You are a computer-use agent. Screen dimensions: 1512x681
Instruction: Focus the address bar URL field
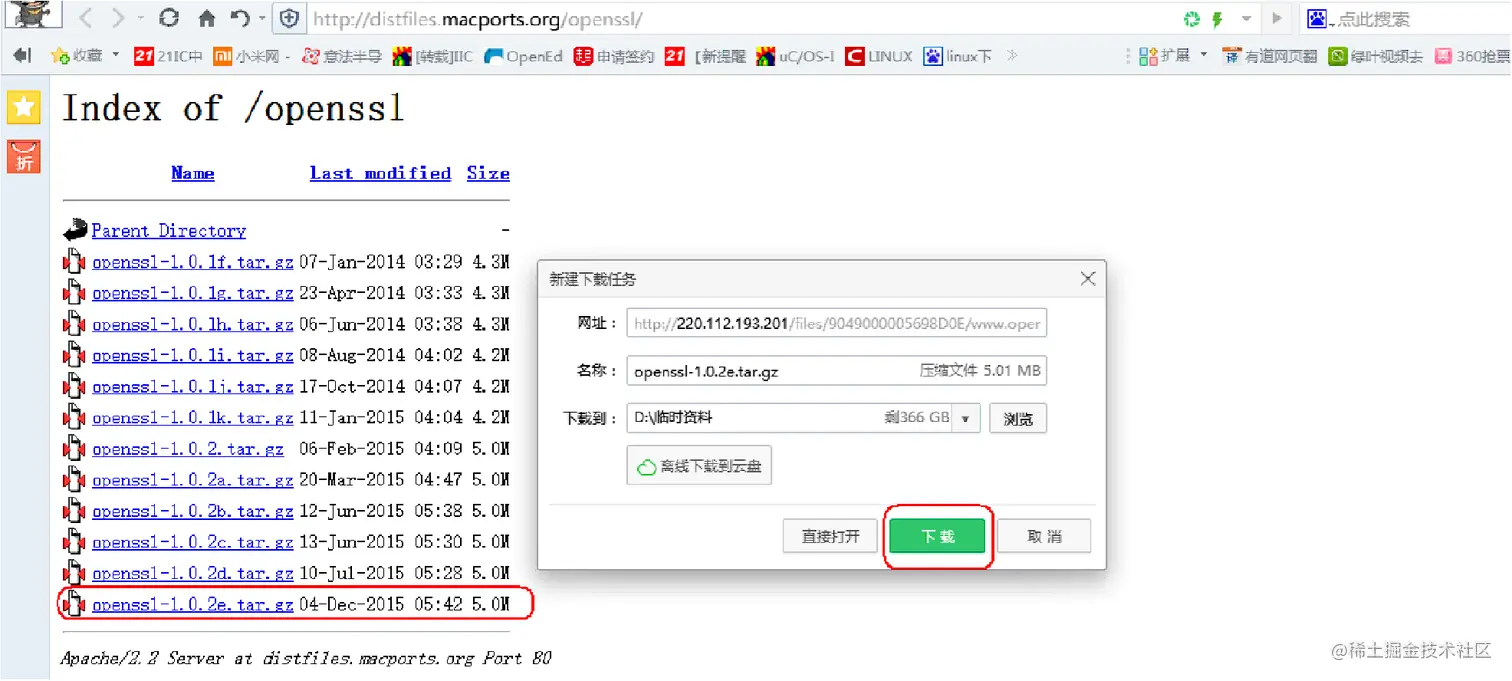click(740, 18)
